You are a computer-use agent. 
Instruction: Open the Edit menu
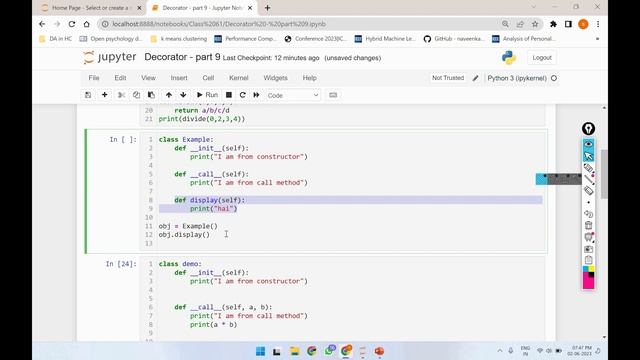click(120, 78)
